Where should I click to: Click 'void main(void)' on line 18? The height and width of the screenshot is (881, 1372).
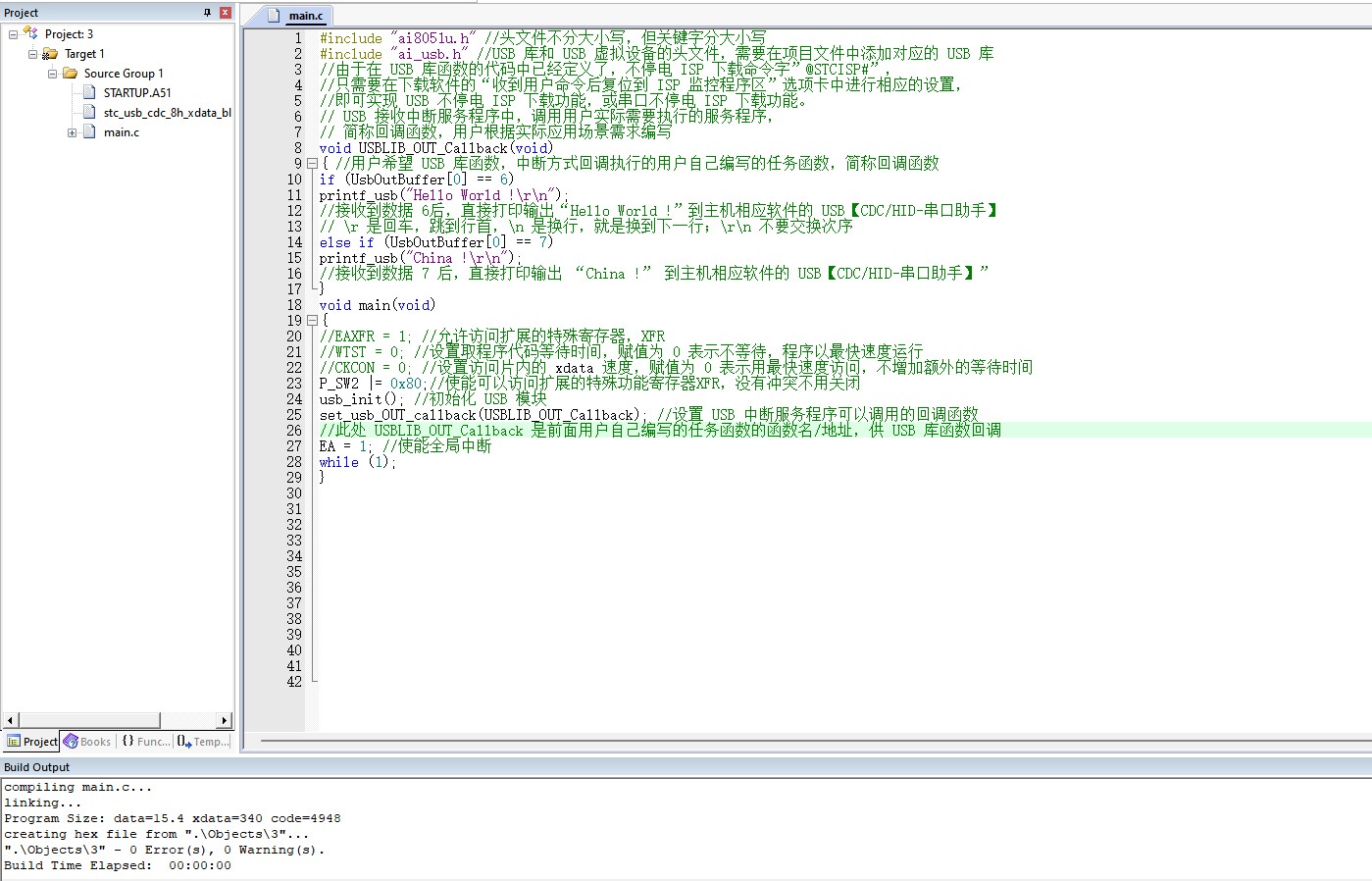pyautogui.click(x=377, y=305)
